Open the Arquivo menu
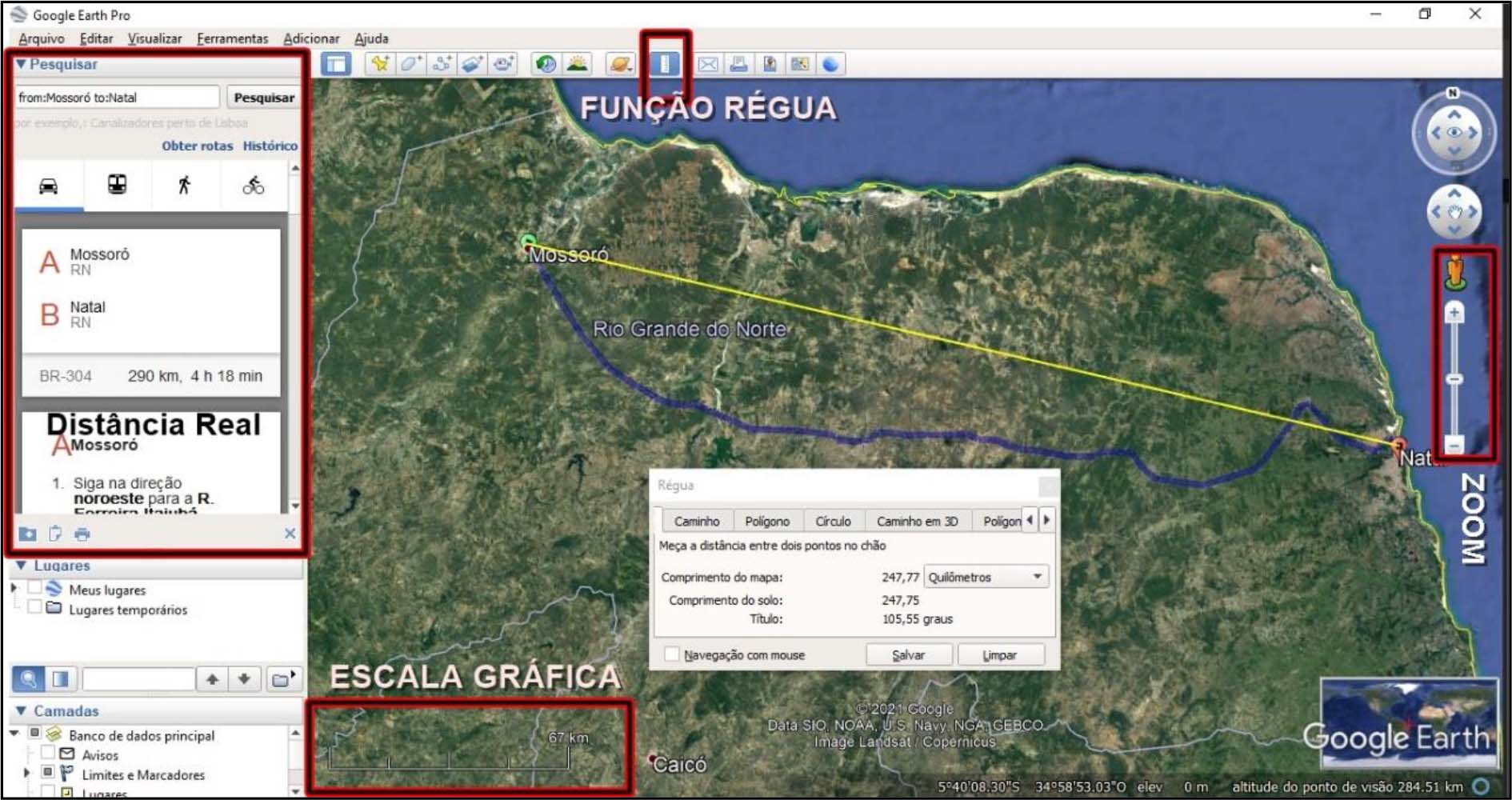The image size is (1512, 800). coord(42,38)
